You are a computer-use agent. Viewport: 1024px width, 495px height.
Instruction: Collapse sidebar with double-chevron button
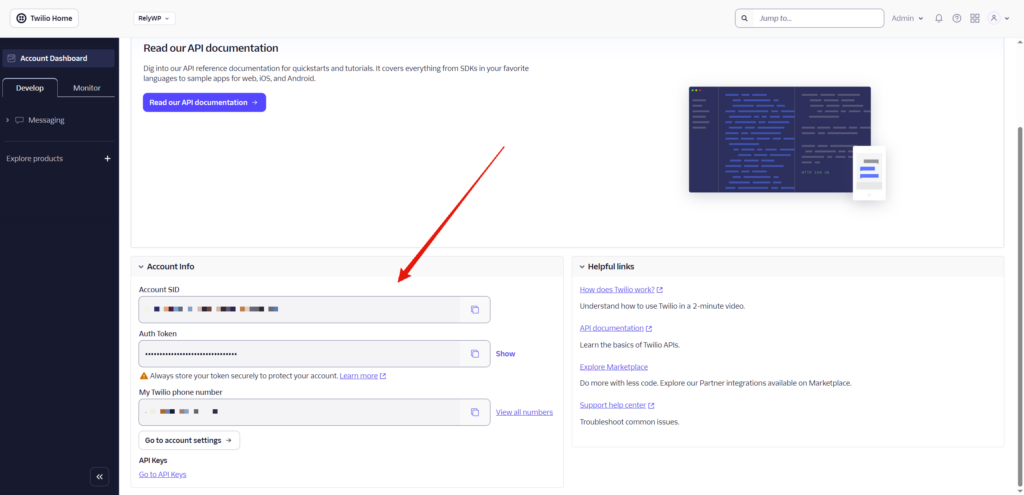pos(100,477)
